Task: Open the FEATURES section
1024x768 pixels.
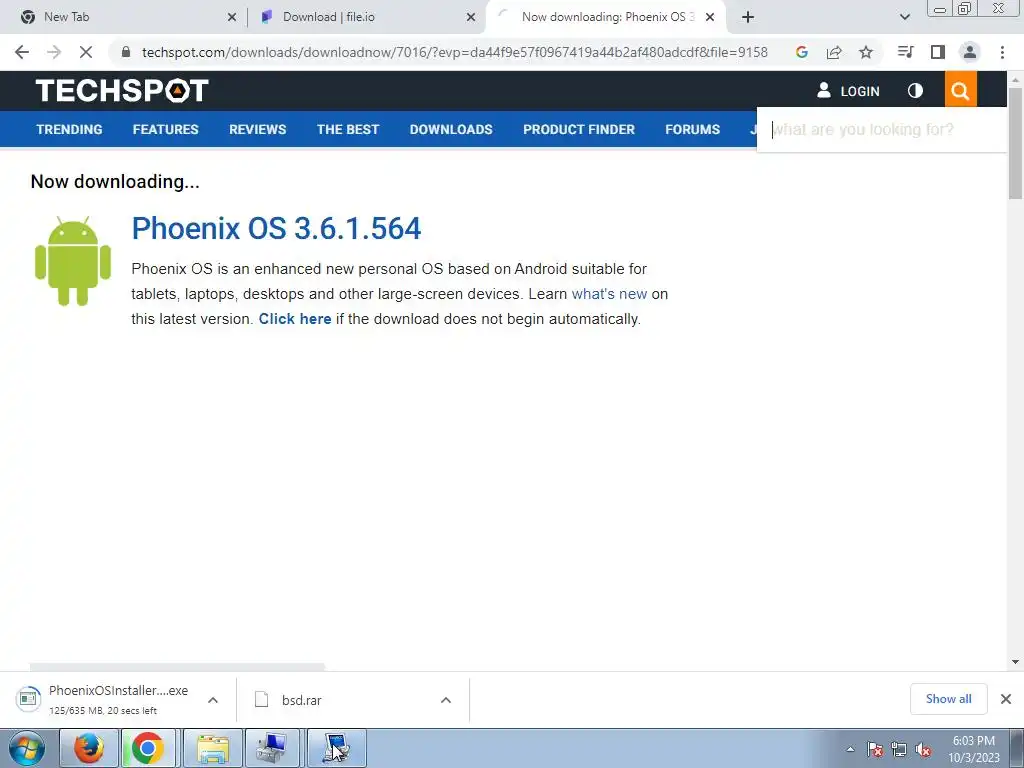Action: (x=166, y=129)
